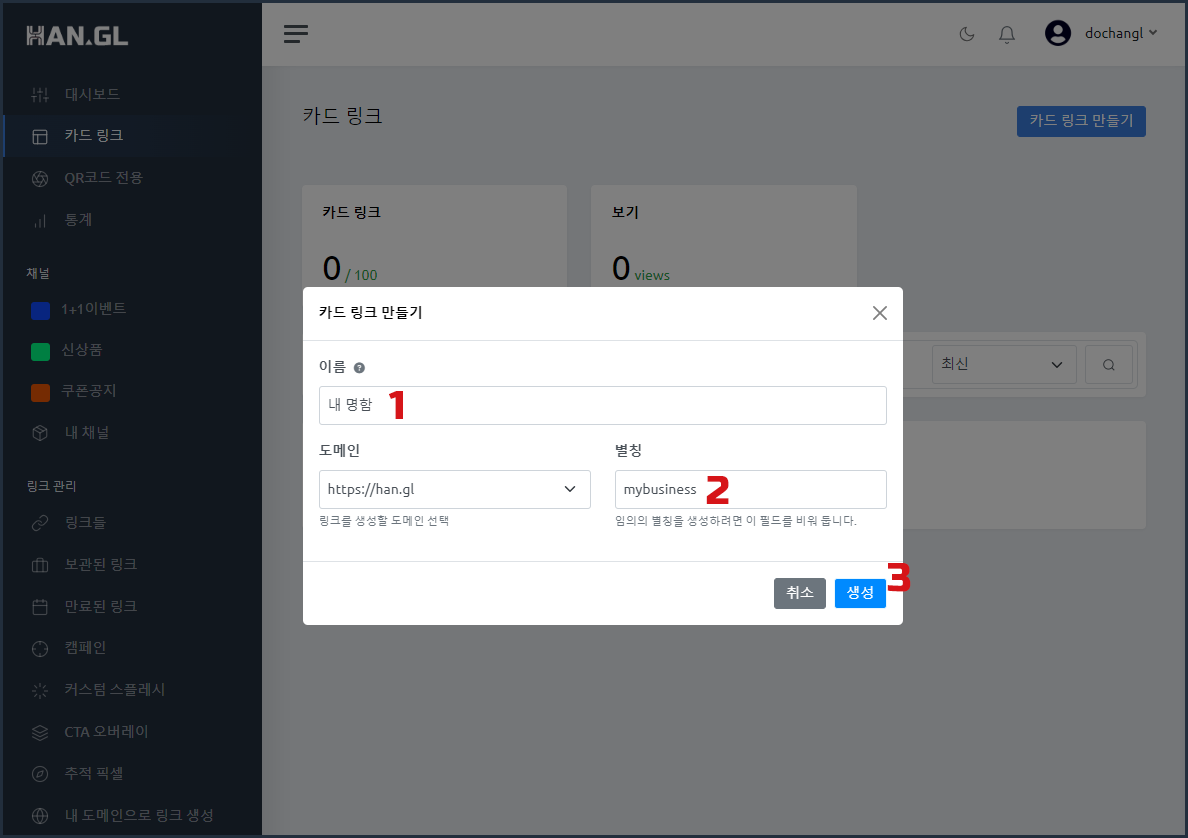Switch to dark mode moon icon

pos(967,33)
